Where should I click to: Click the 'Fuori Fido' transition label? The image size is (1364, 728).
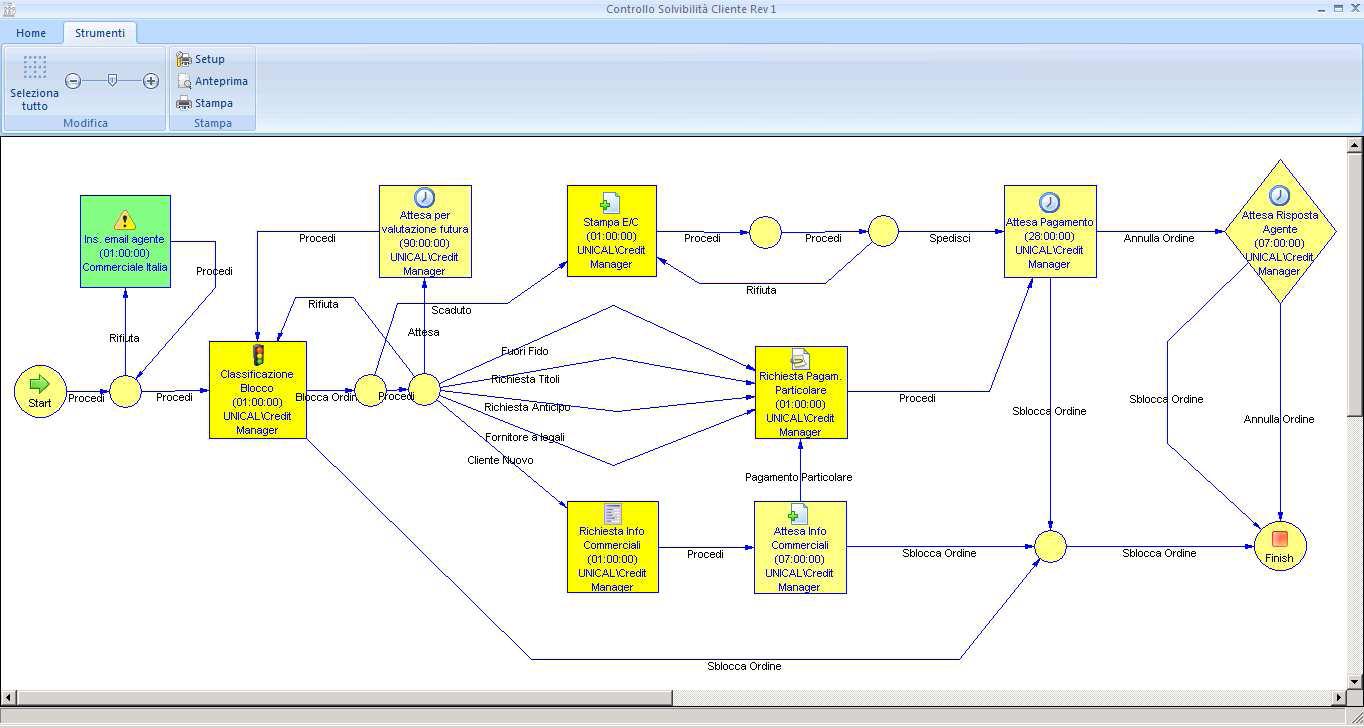click(525, 351)
